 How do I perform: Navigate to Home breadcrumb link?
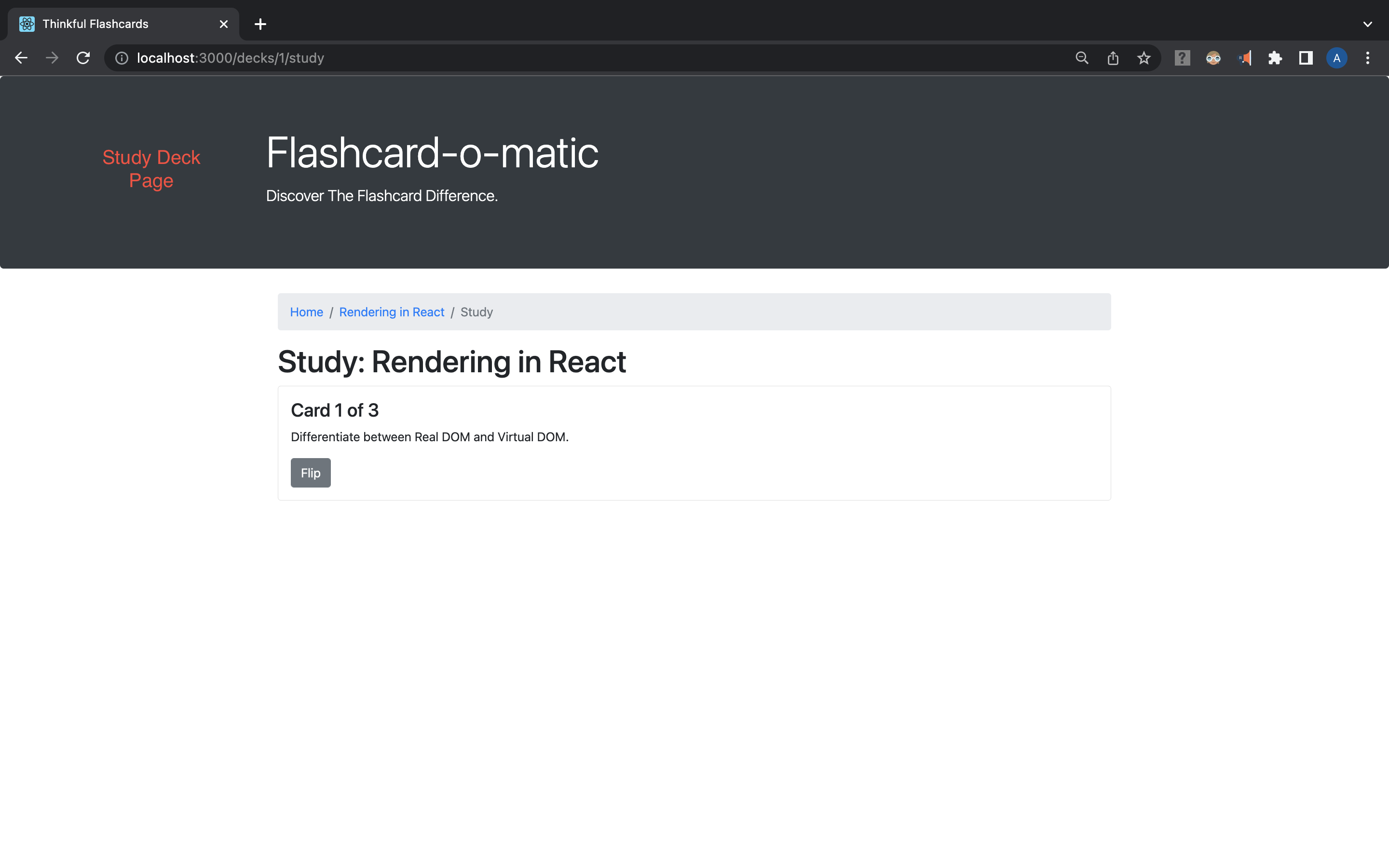click(307, 312)
